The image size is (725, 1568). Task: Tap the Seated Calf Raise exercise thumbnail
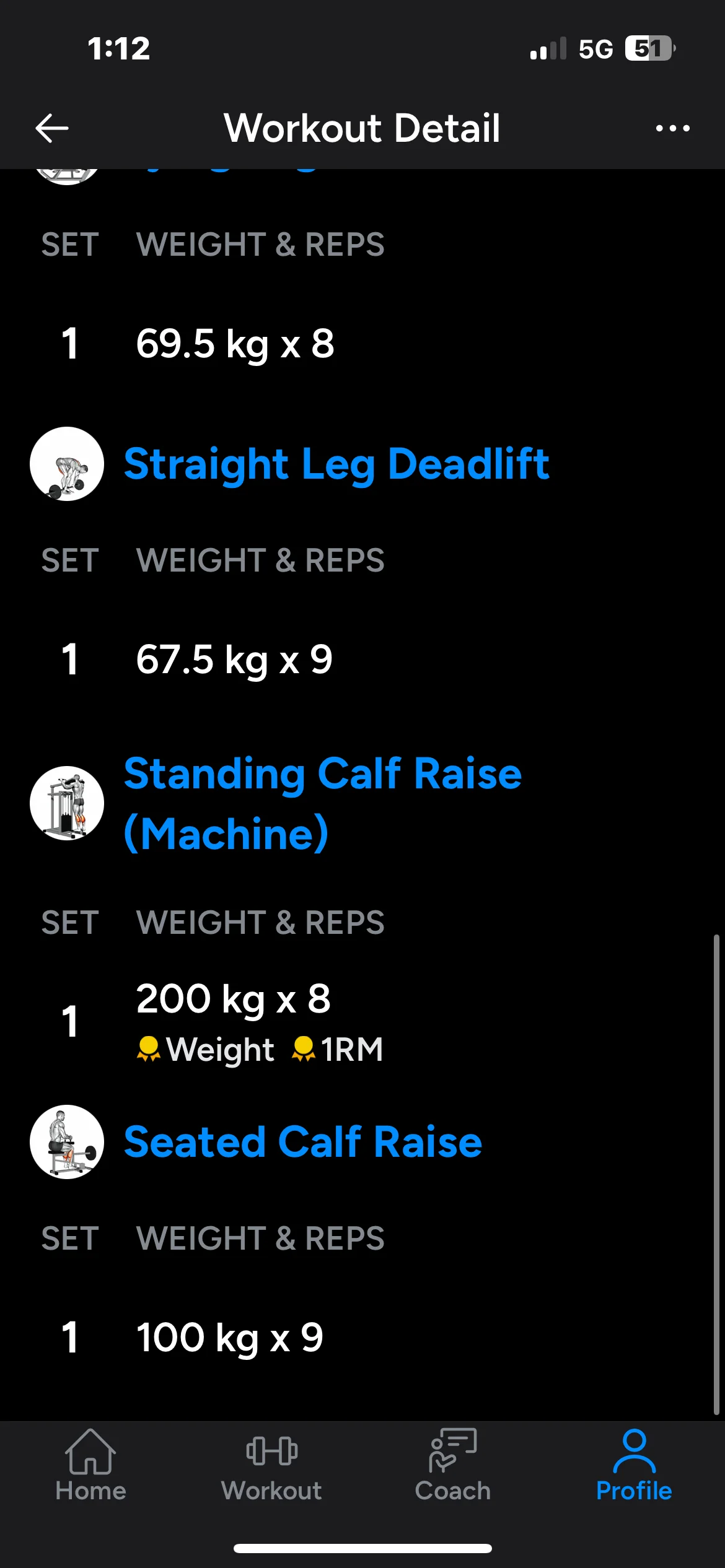point(67,1141)
